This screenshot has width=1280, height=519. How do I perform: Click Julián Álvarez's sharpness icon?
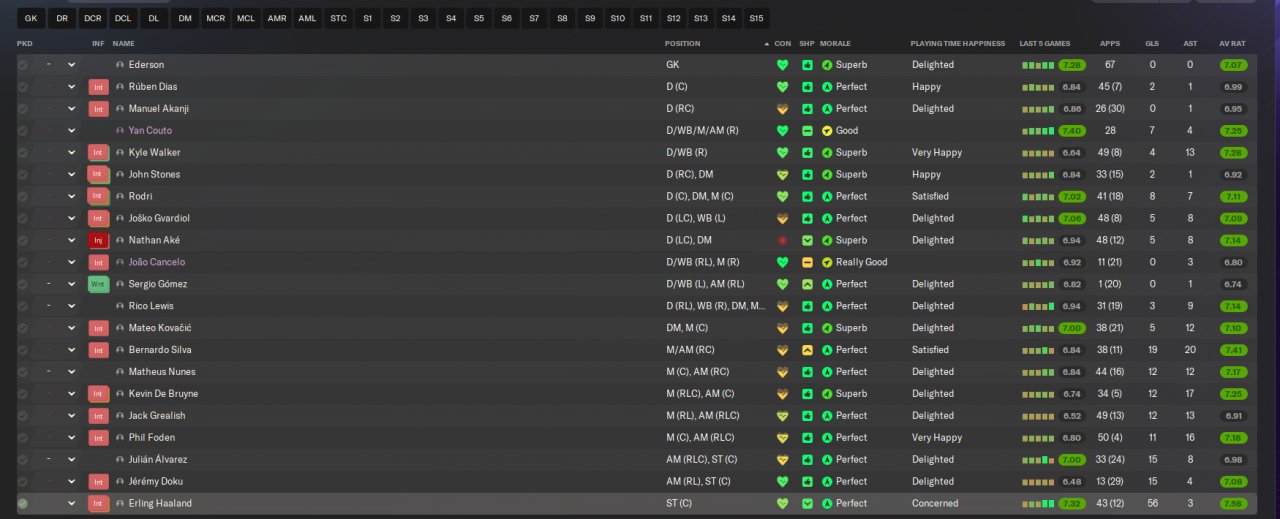(807, 460)
